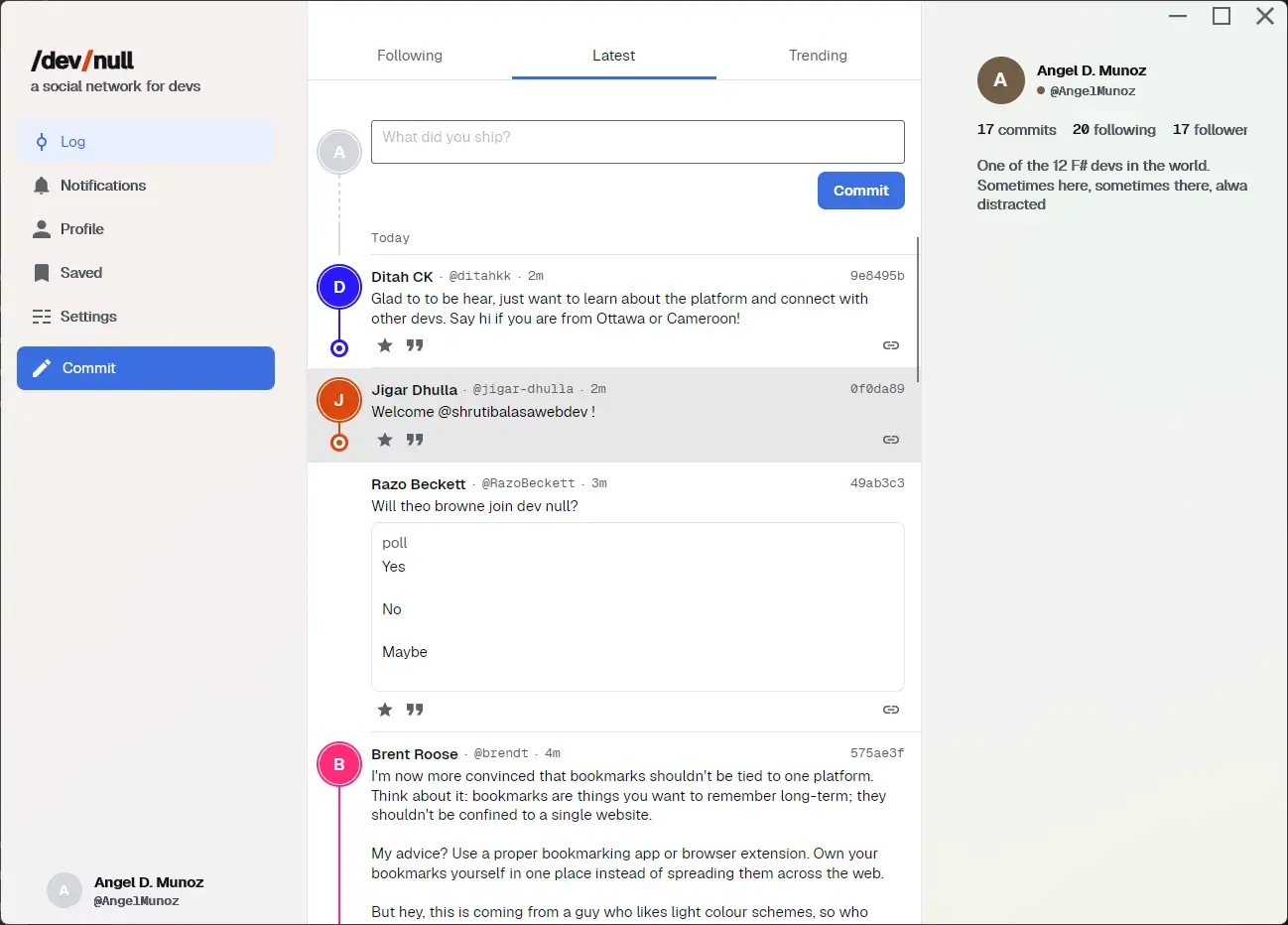
Task: Open commit hash 0f0da89
Action: (877, 389)
